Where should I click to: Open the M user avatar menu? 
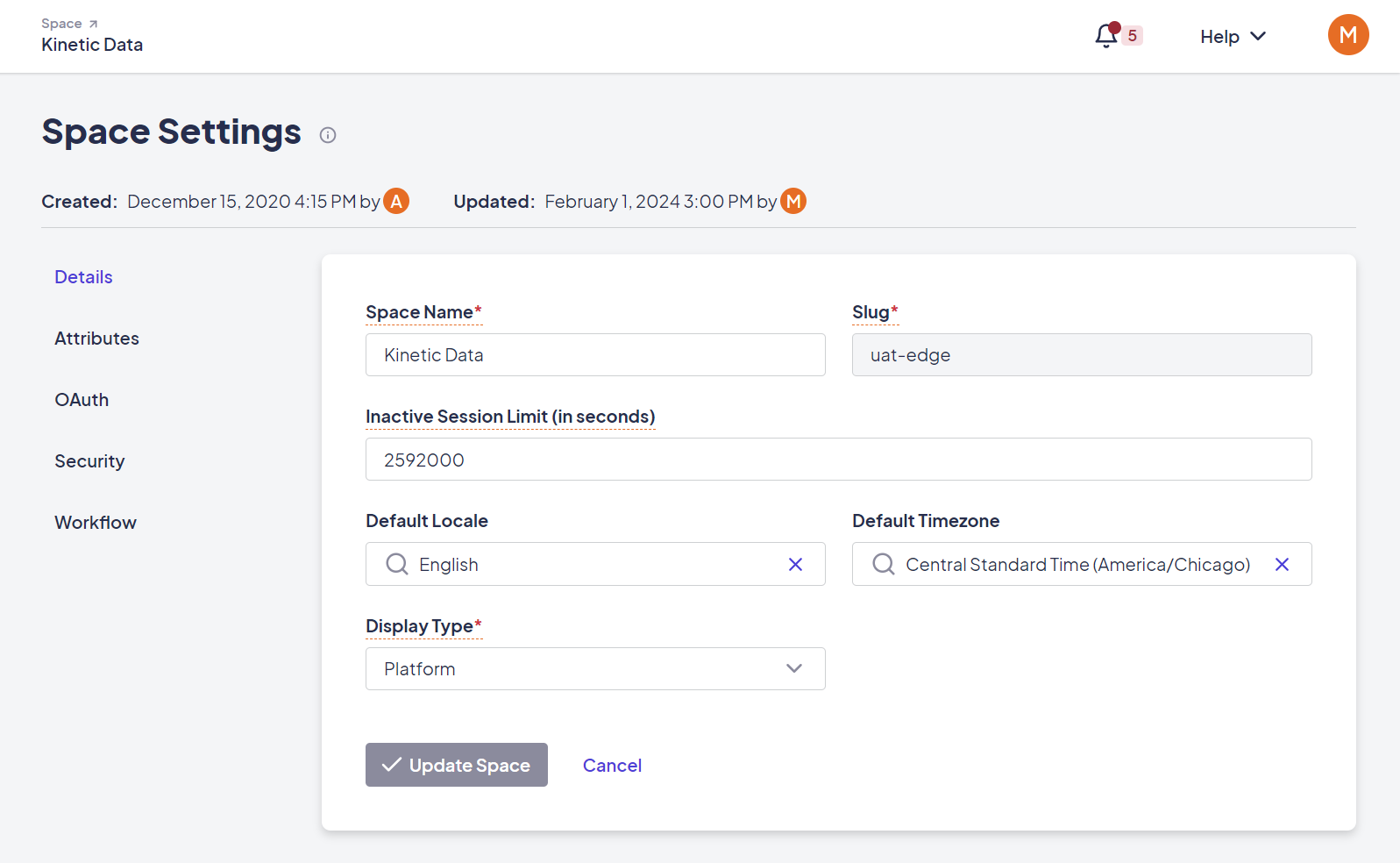(x=1348, y=35)
